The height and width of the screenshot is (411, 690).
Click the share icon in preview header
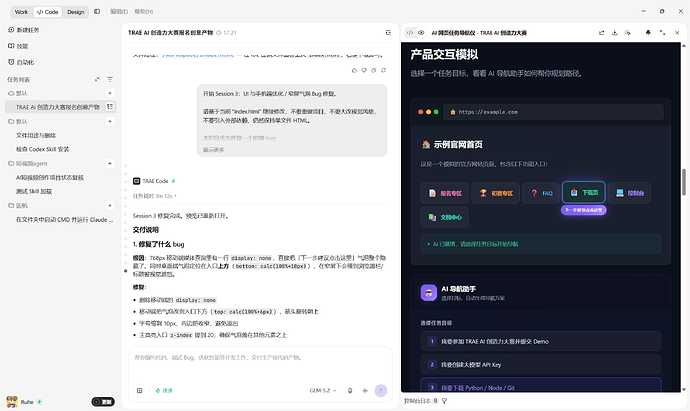(x=602, y=33)
